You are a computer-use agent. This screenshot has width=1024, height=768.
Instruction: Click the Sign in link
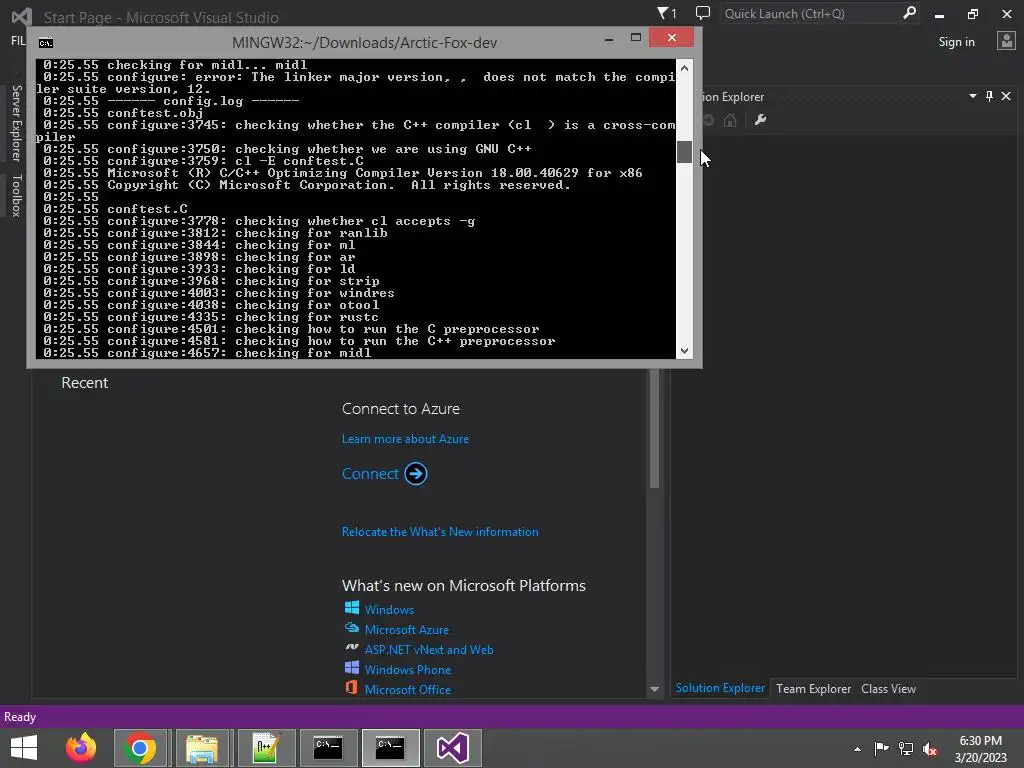tap(956, 42)
